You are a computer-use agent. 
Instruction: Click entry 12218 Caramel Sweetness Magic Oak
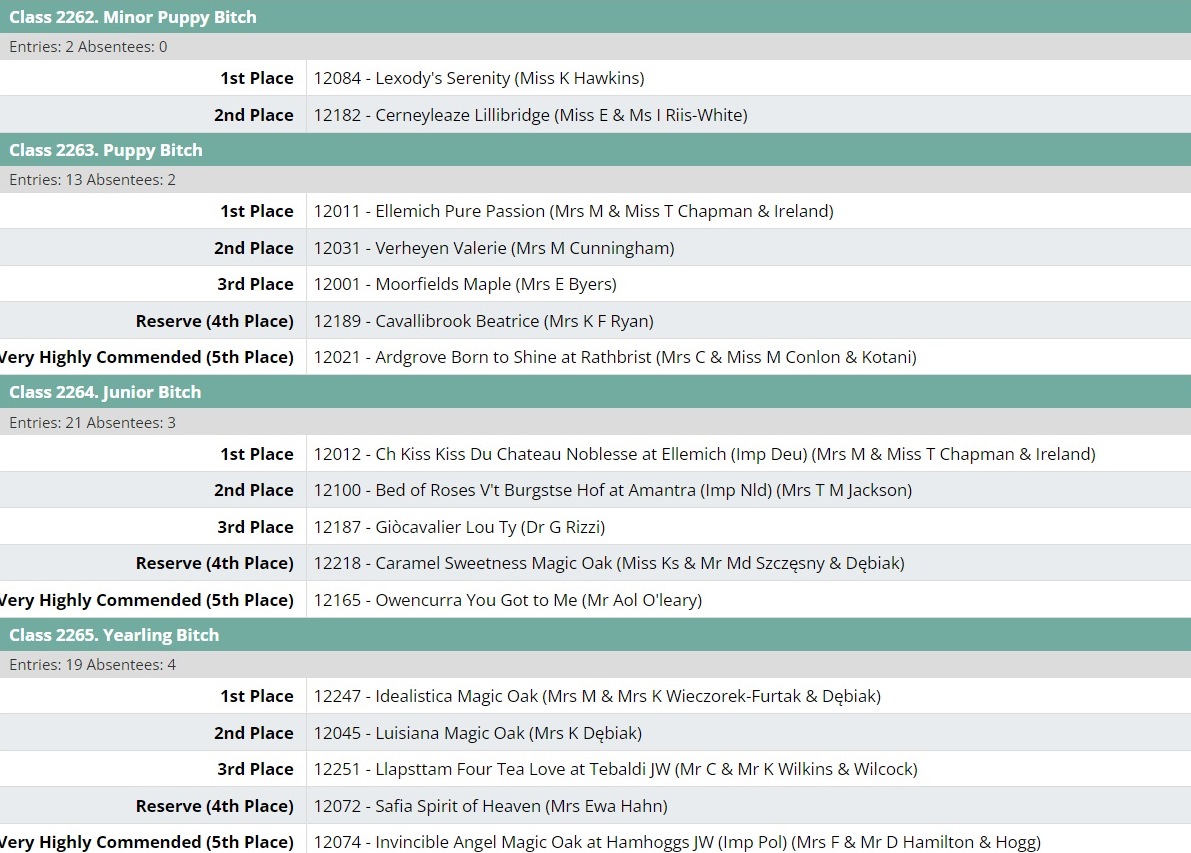coord(609,563)
